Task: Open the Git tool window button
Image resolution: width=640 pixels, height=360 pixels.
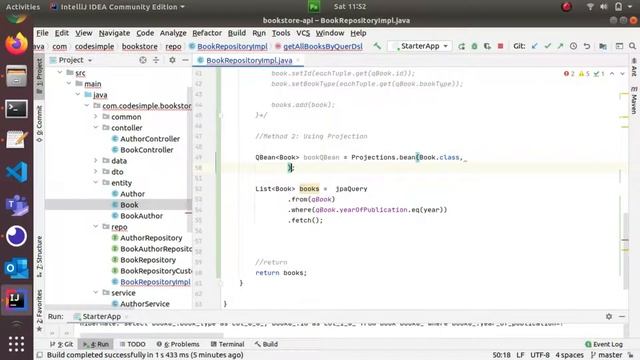Action: coord(62,344)
